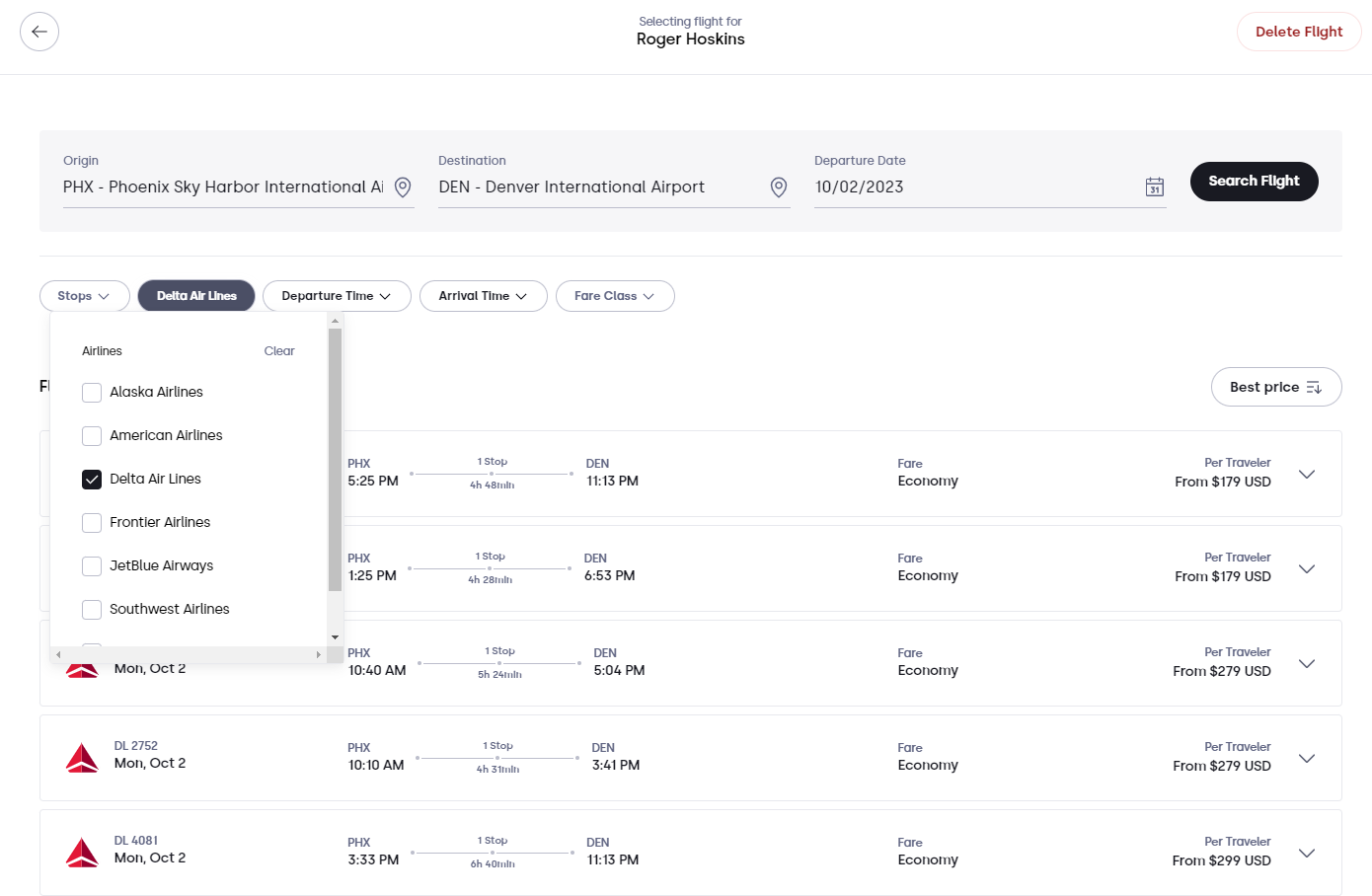Clear the Airlines filter selection
The height and width of the screenshot is (896, 1372).
279,351
